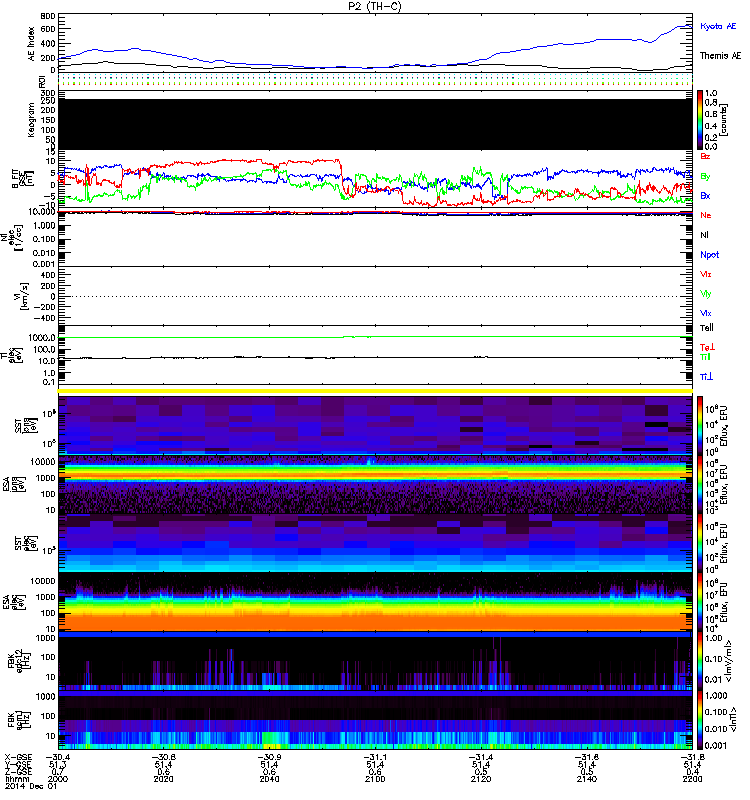
Task: Select the date label 2014 Dec 01
Action: coord(31,786)
